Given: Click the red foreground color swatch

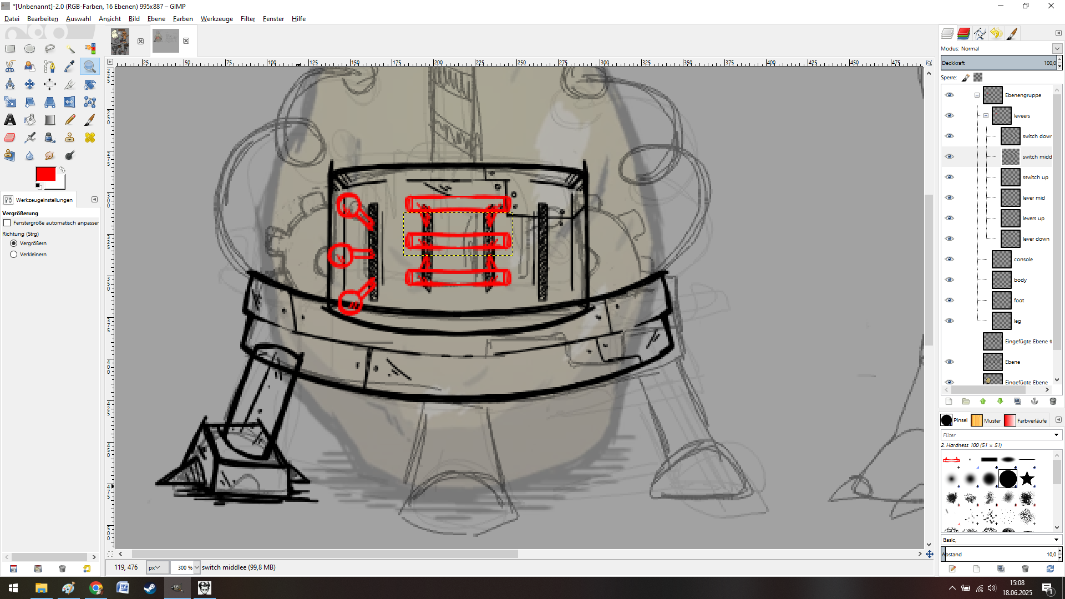Looking at the screenshot, I should [45, 175].
